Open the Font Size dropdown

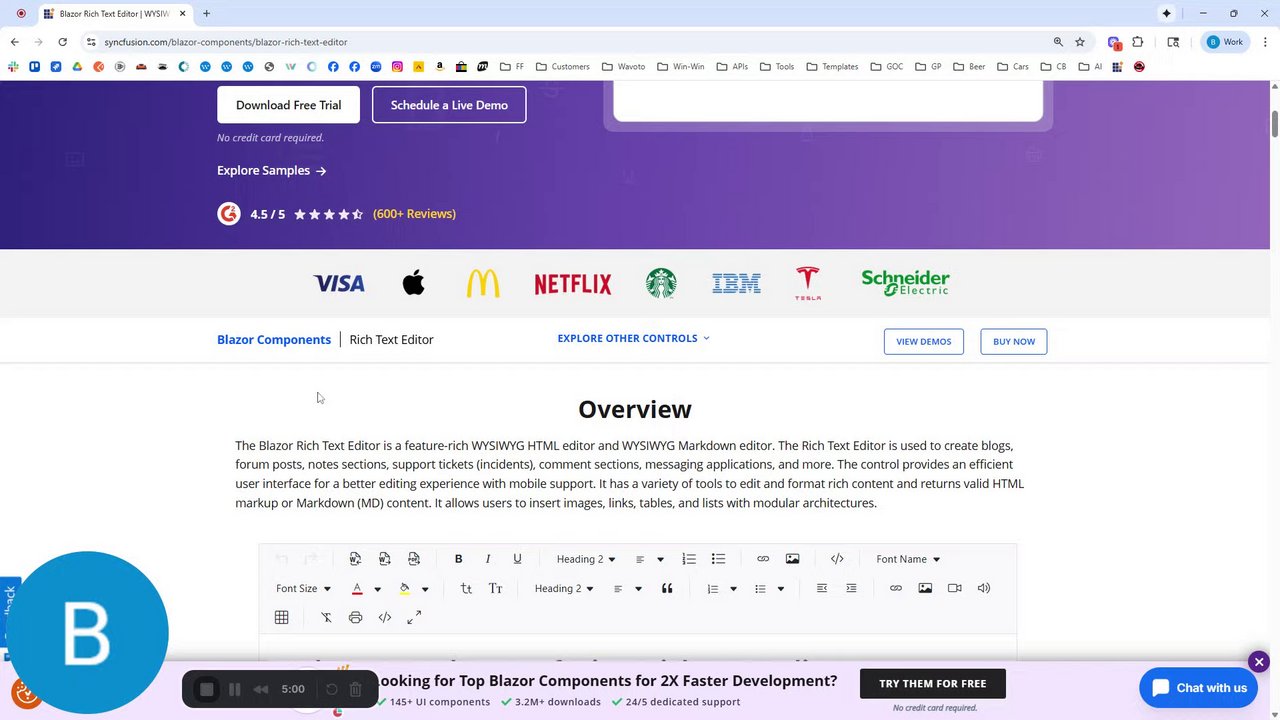(x=303, y=588)
